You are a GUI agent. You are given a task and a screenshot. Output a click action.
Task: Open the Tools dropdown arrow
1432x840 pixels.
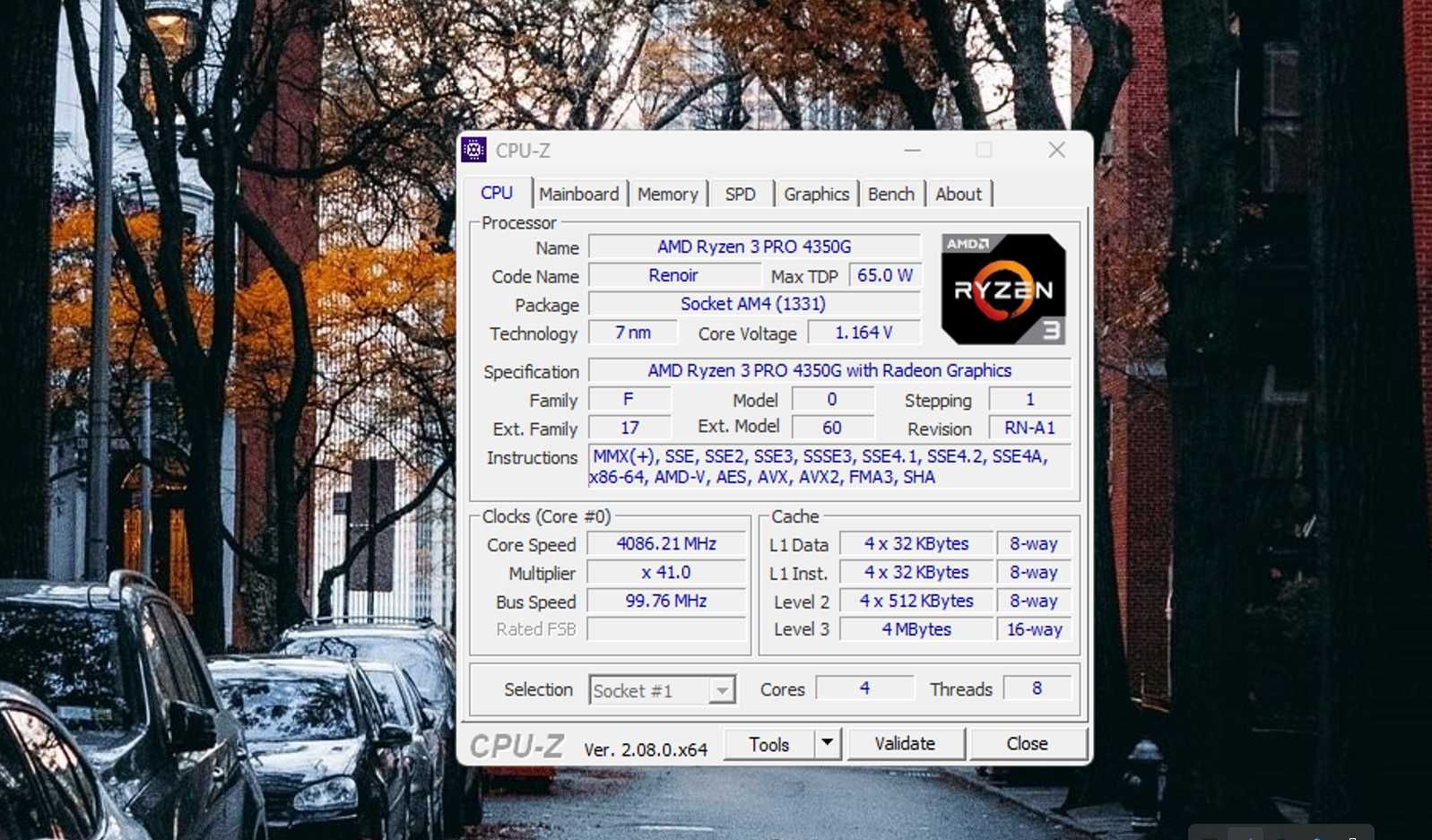827,743
